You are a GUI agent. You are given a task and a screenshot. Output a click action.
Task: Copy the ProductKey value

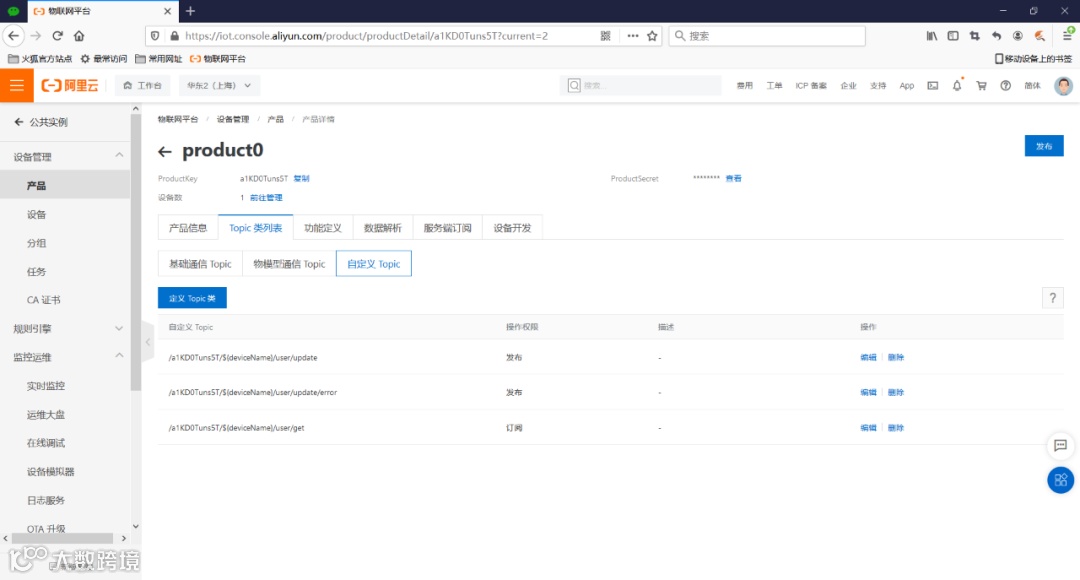(x=302, y=178)
